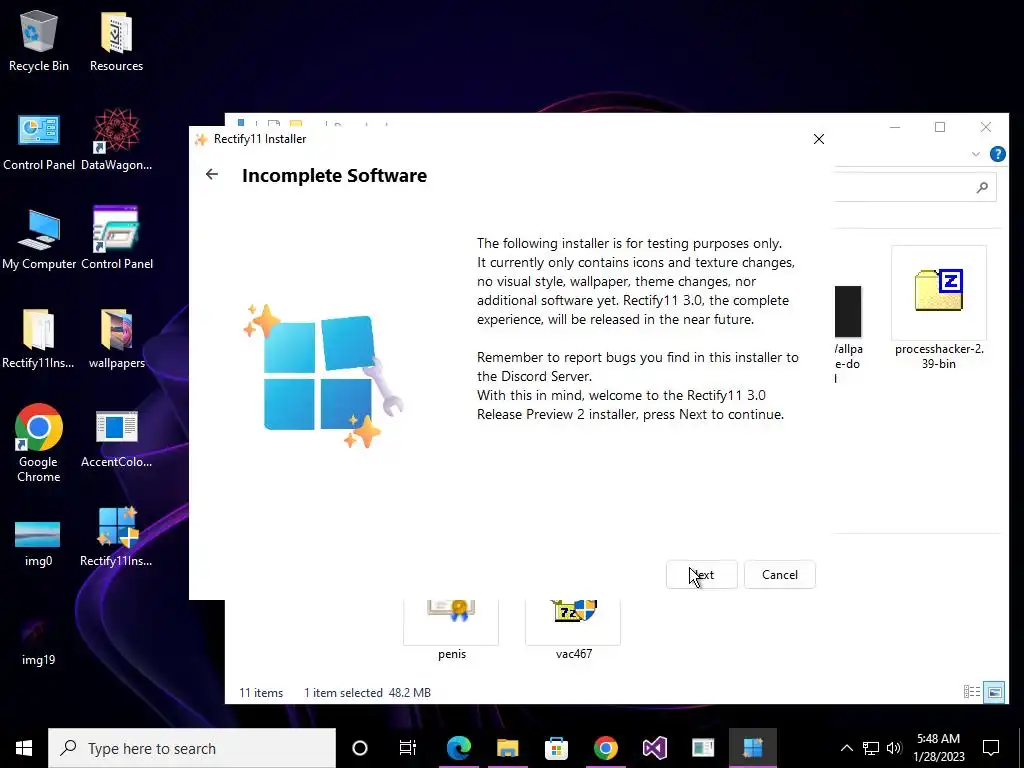Image resolution: width=1024 pixels, height=768 pixels.
Task: Open the Windows Start menu
Action: 24,748
